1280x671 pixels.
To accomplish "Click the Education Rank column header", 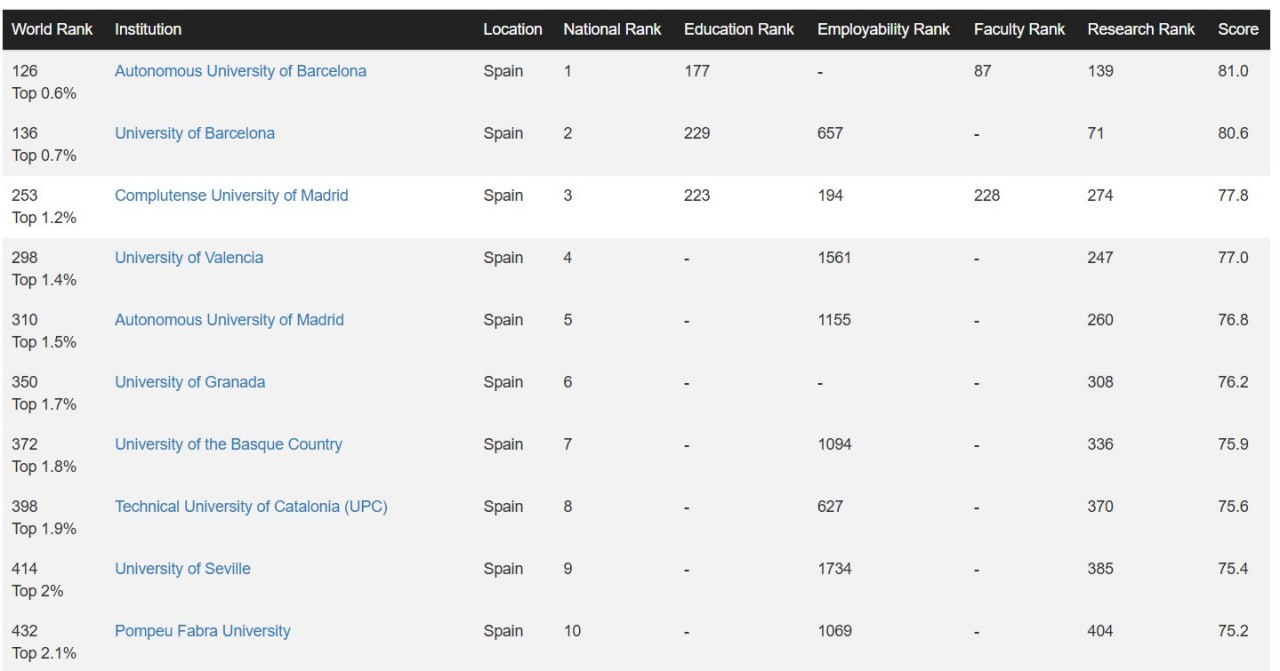I will 739,29.
